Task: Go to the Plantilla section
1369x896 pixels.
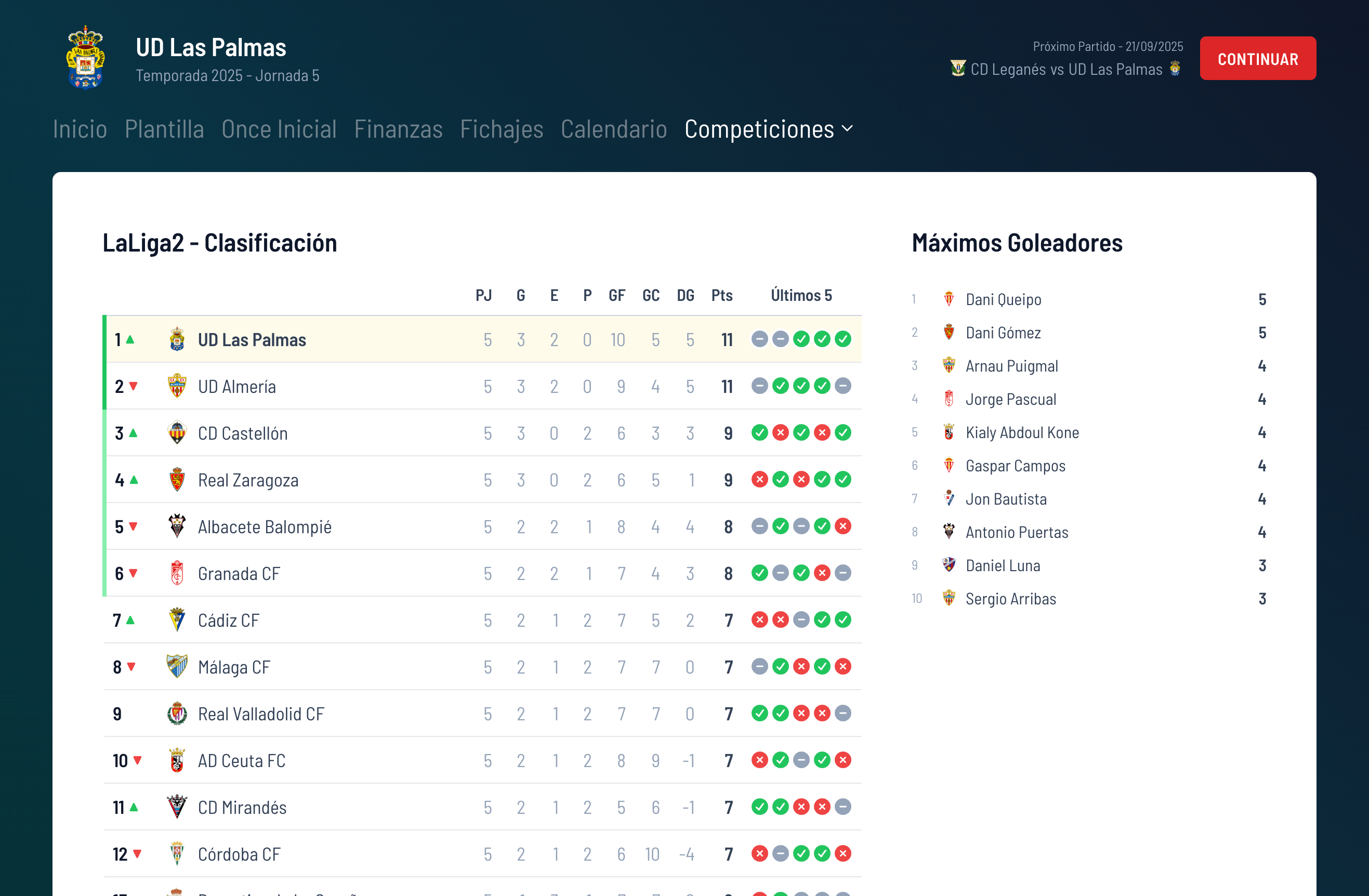Action: tap(165, 129)
